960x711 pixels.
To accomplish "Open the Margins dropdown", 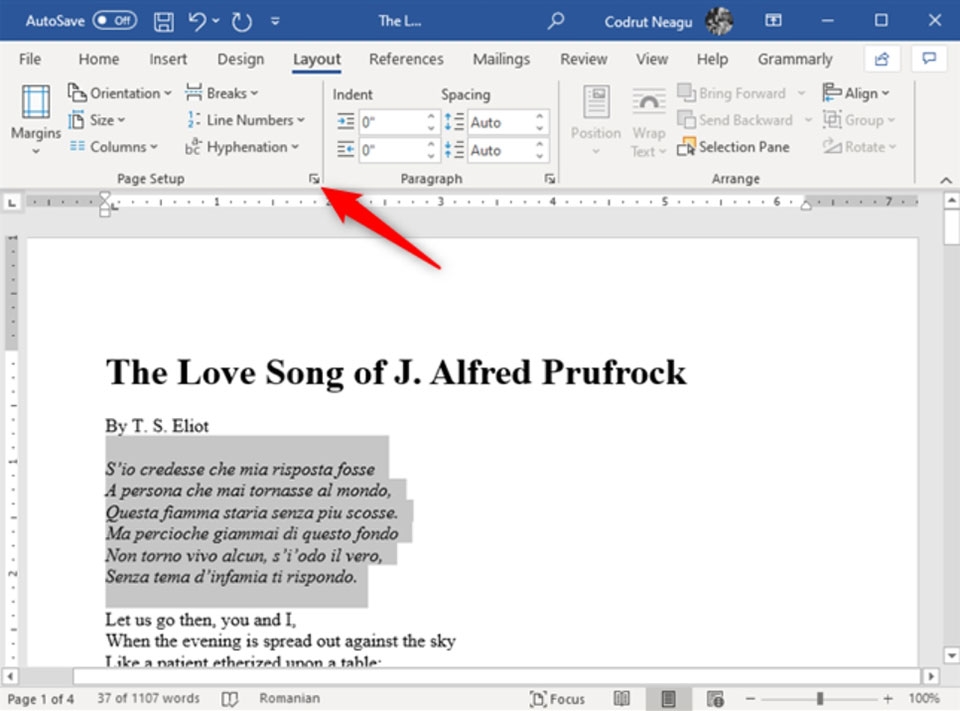I will (36, 119).
